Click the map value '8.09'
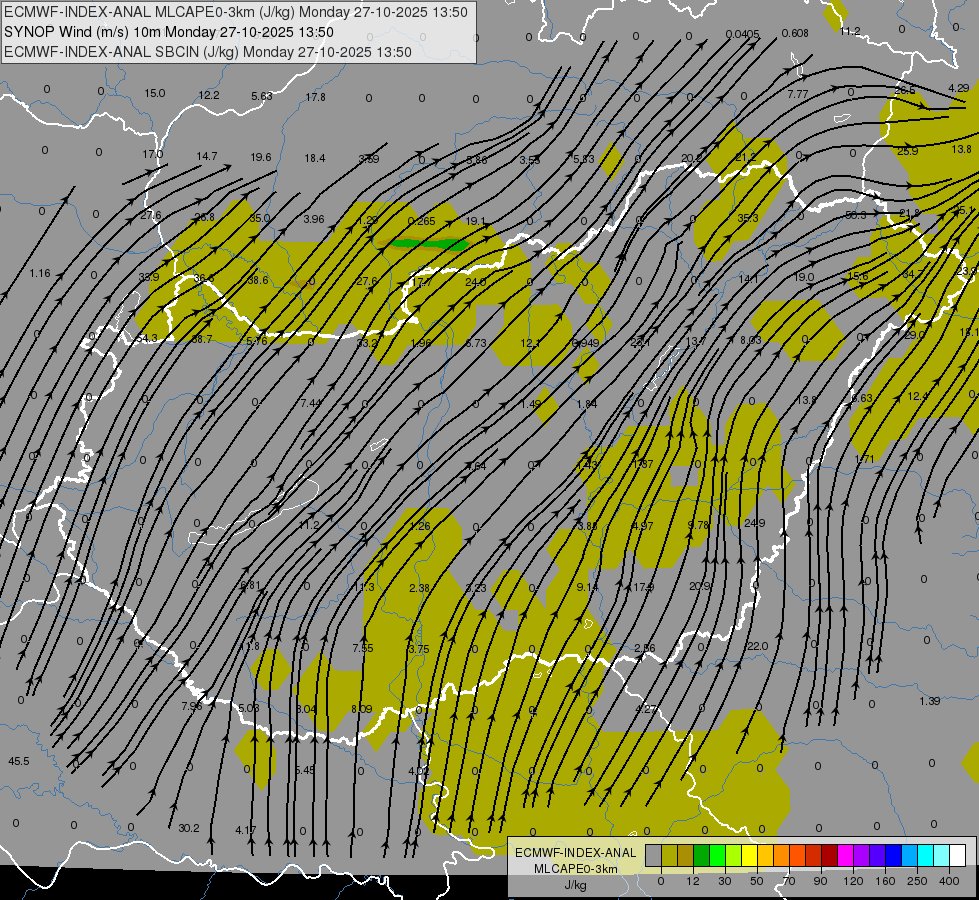979x900 pixels. coord(362,709)
